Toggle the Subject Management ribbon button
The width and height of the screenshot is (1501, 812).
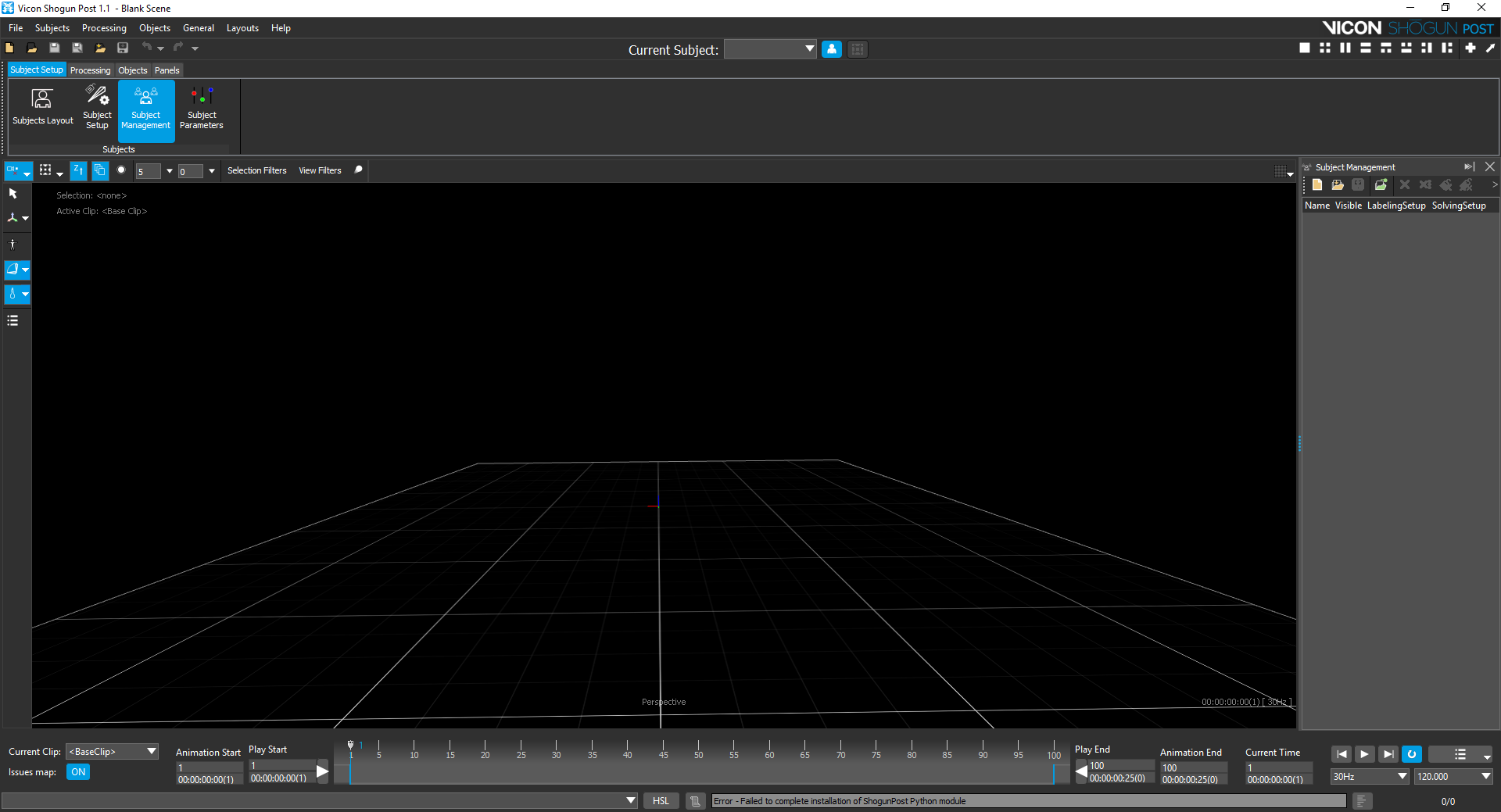(146, 110)
